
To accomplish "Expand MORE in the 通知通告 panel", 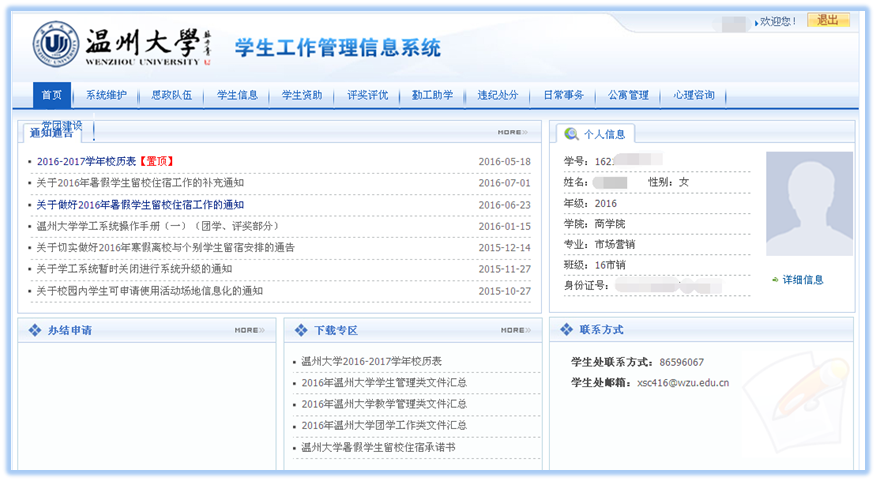I will point(511,132).
